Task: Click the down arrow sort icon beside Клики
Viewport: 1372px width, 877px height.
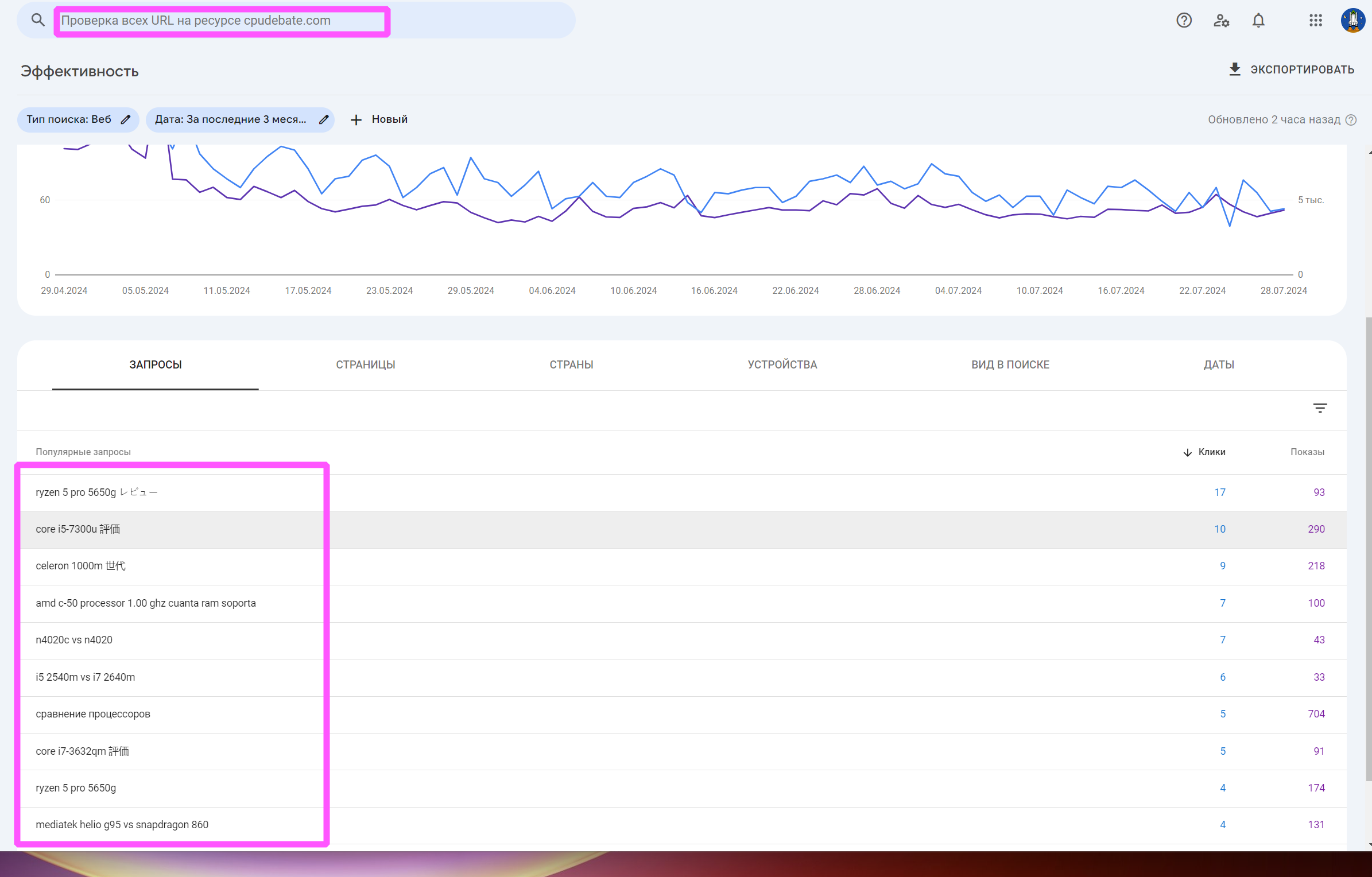Action: click(x=1187, y=452)
